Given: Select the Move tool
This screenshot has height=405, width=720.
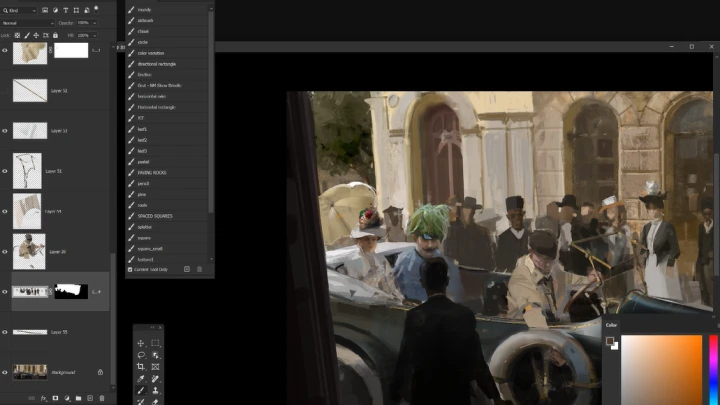Looking at the screenshot, I should coord(141,343).
